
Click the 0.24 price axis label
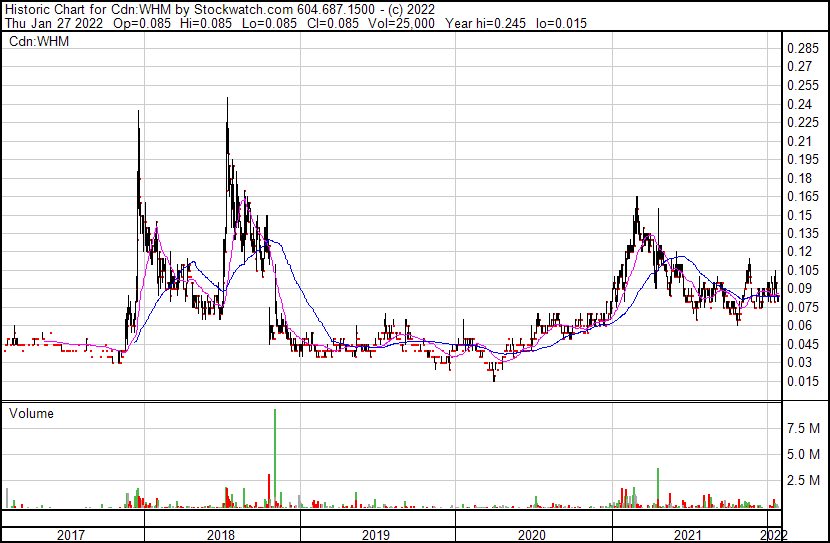[800, 104]
